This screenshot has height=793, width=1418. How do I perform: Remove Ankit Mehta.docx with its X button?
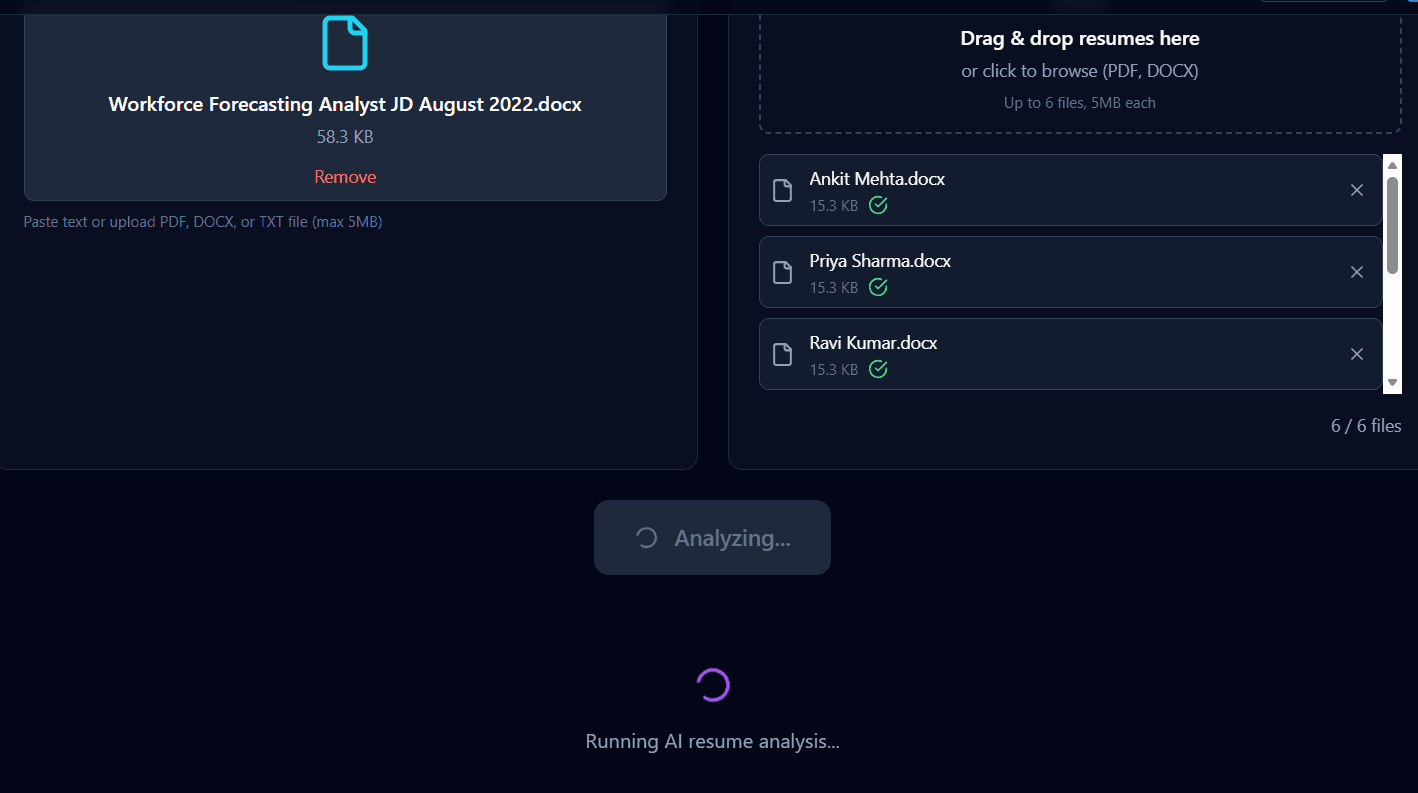1357,190
